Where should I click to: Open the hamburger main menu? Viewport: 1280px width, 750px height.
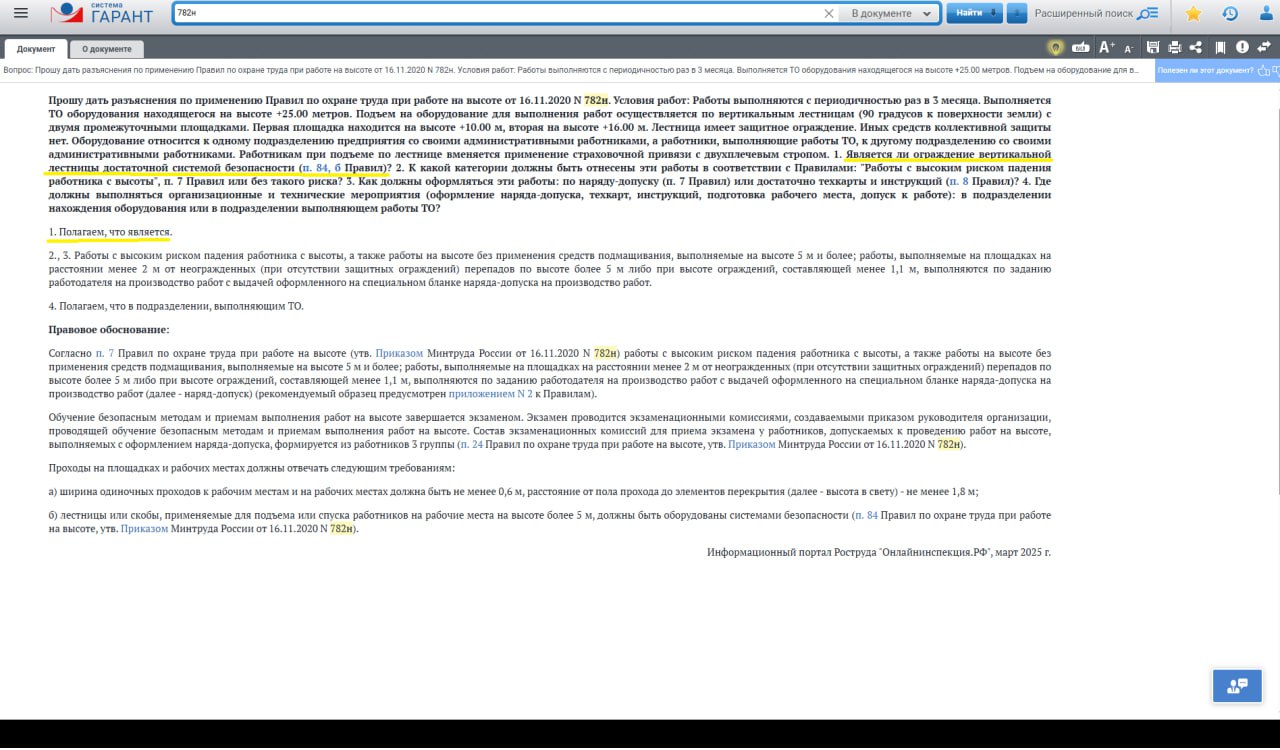20,14
